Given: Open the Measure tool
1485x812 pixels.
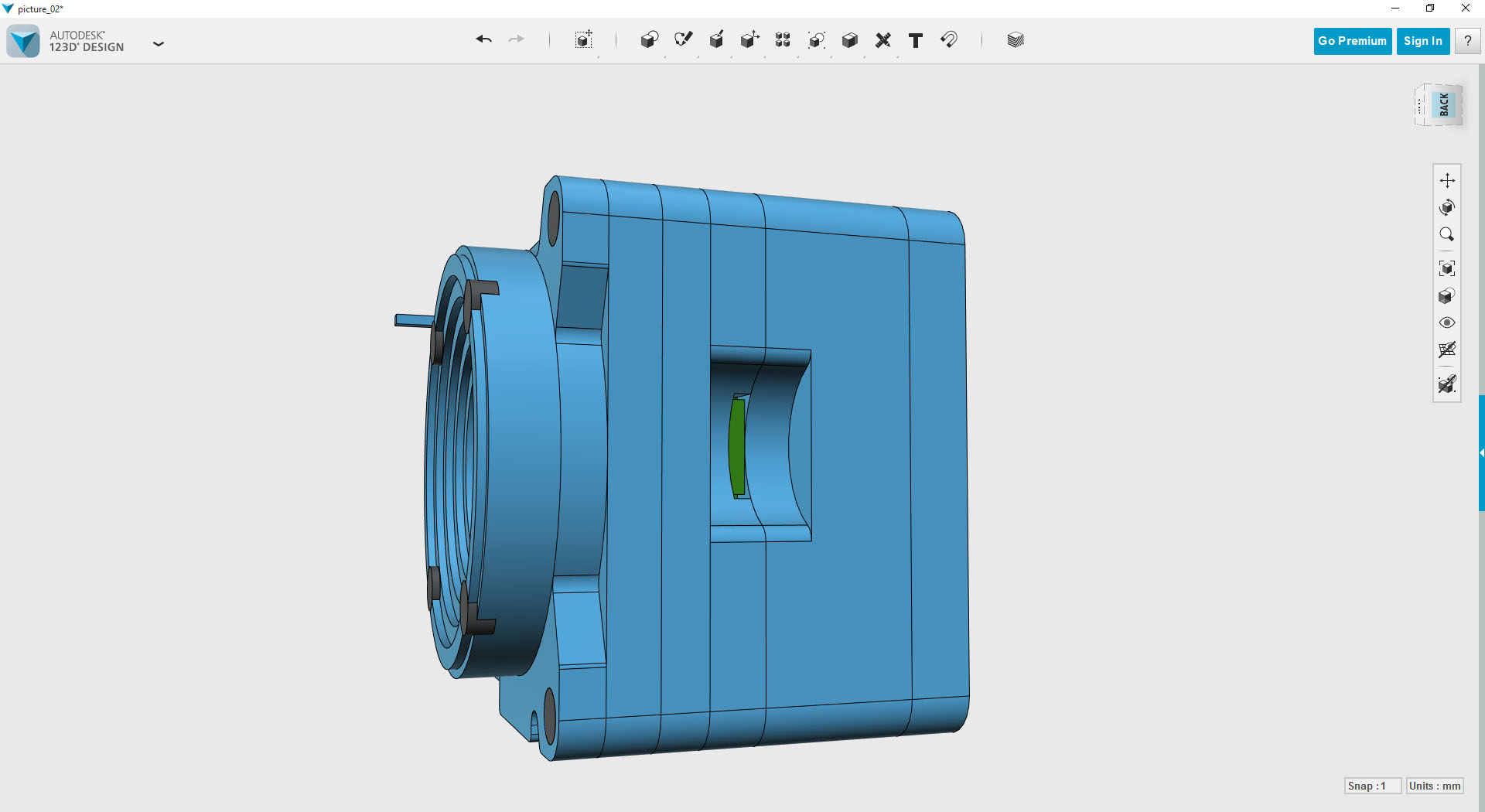Looking at the screenshot, I should pyautogui.click(x=882, y=39).
